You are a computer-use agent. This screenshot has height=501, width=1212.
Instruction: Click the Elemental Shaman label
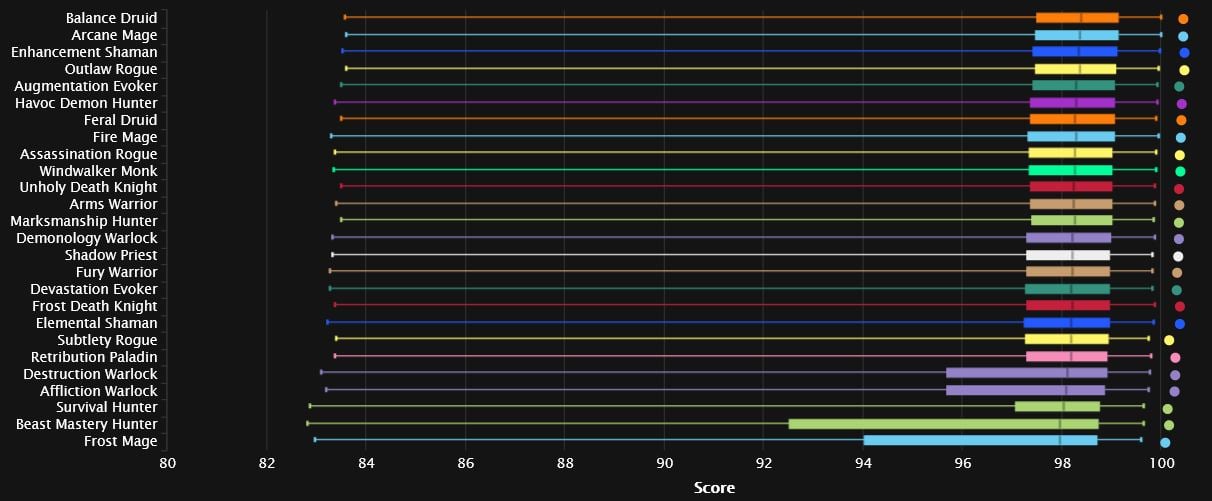pos(96,323)
